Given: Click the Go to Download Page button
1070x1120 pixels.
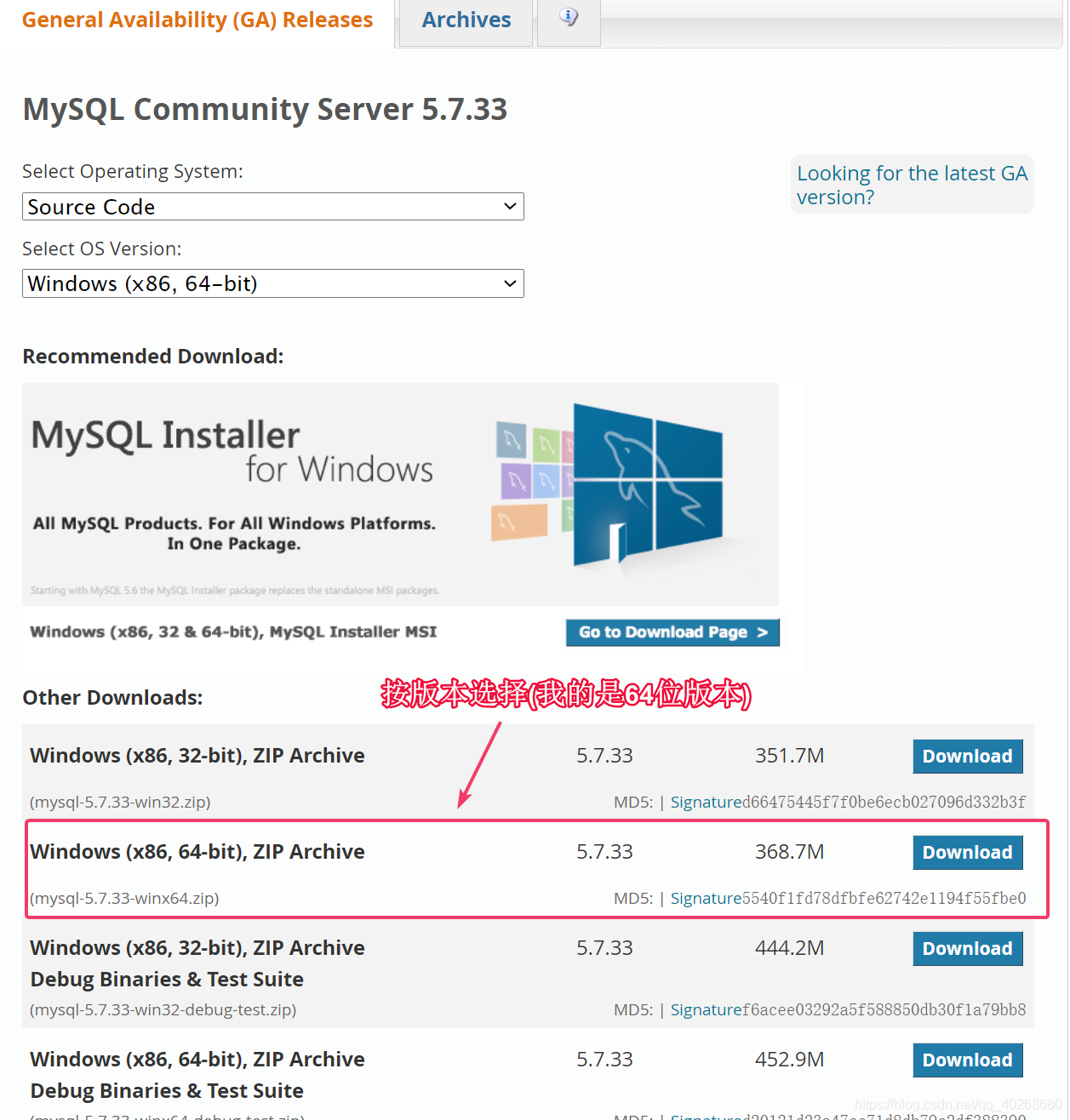Looking at the screenshot, I should coord(672,632).
